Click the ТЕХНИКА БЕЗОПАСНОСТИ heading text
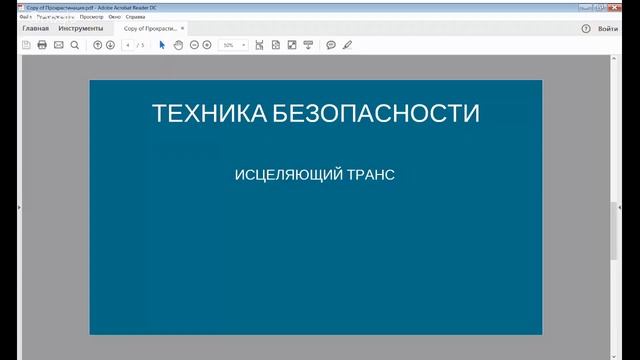Screen dimensions: 640x360 316,113
